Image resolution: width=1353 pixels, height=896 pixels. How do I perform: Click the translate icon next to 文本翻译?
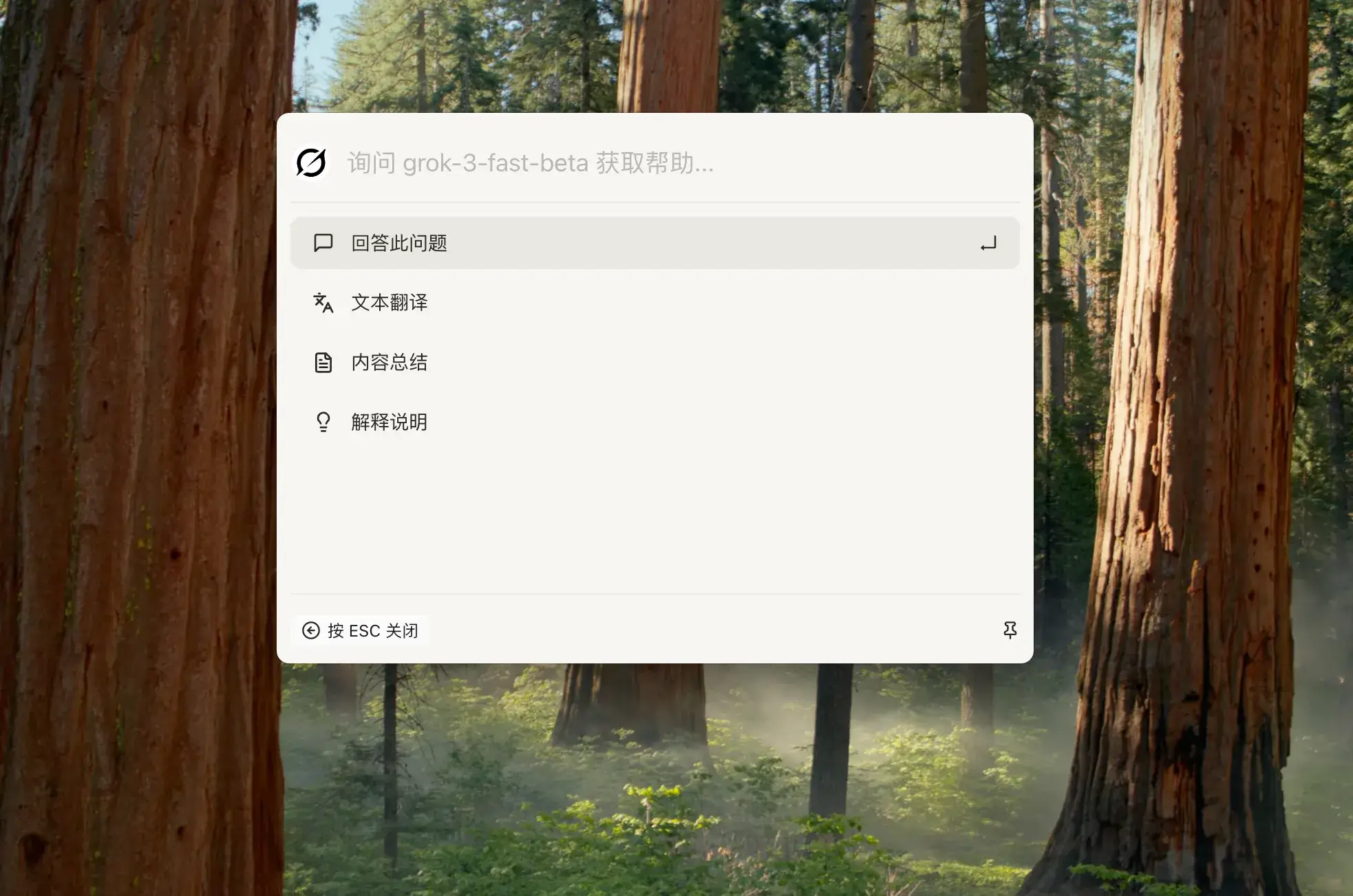(323, 303)
